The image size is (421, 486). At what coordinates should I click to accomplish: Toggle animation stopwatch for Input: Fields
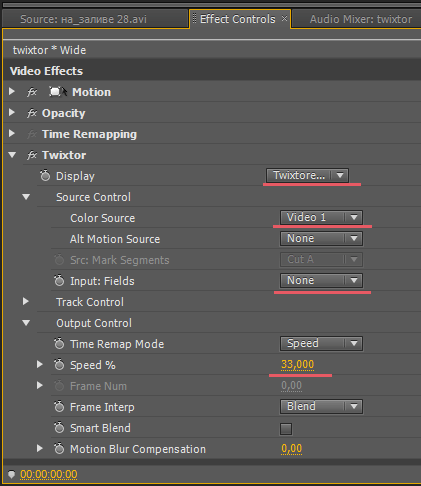click(x=59, y=281)
